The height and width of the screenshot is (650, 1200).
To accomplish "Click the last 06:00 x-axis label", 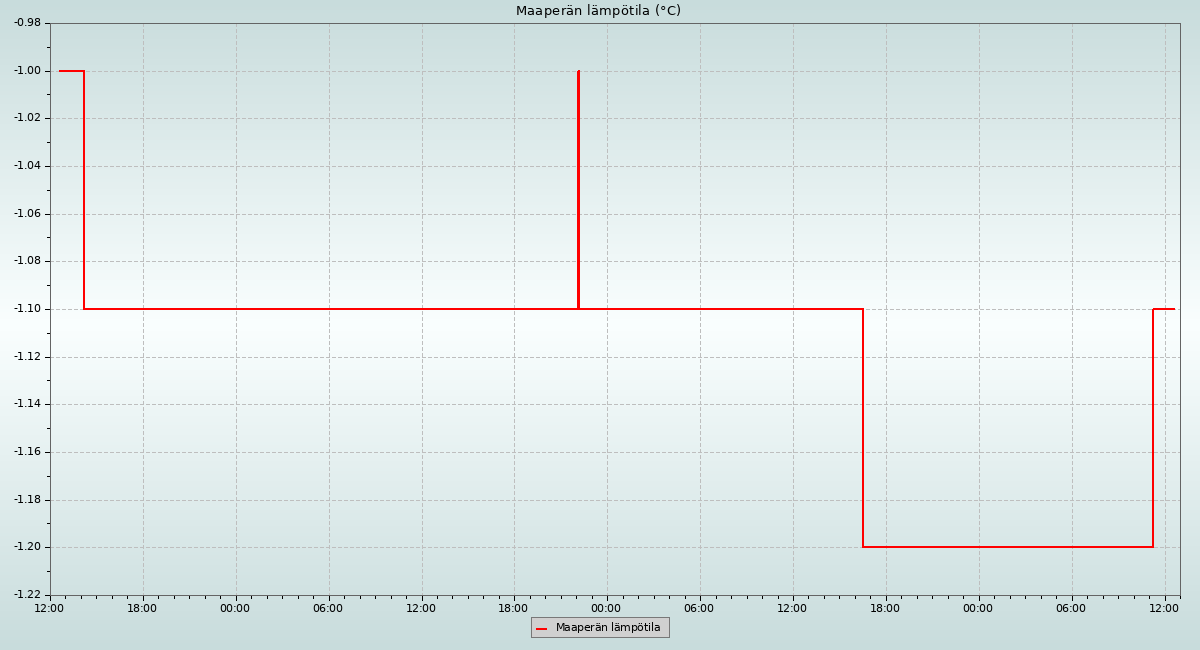I will 1071,608.
